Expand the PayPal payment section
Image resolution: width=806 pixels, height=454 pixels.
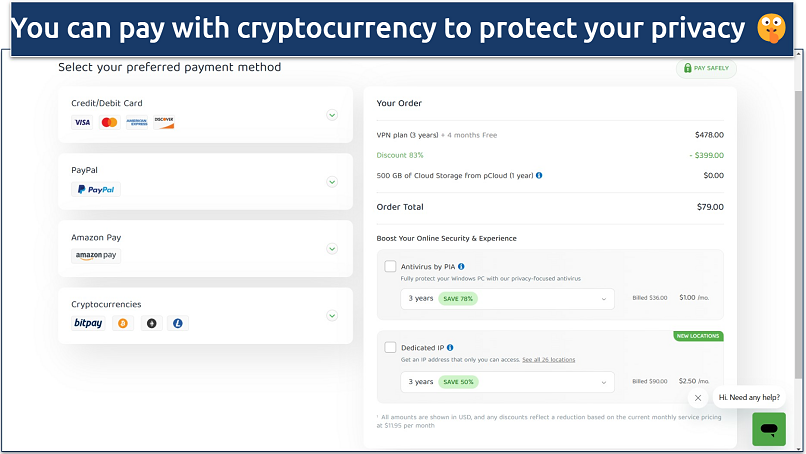point(332,182)
